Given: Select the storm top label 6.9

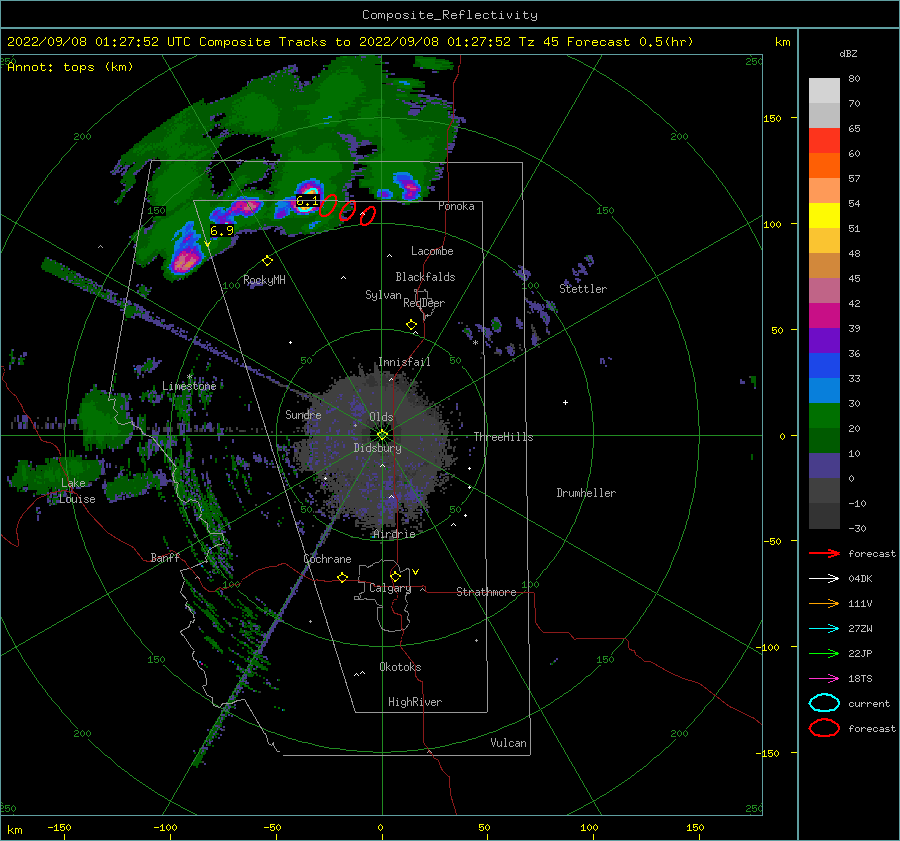Looking at the screenshot, I should pyautogui.click(x=222, y=230).
